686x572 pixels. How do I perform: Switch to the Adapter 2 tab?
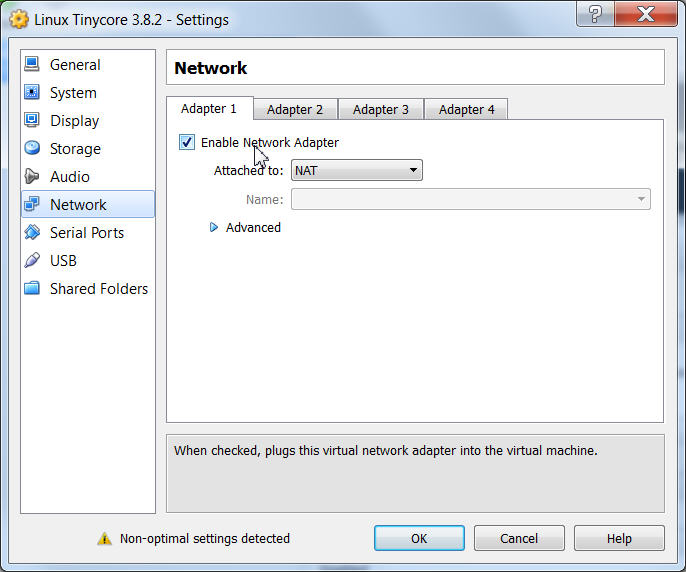coord(295,110)
